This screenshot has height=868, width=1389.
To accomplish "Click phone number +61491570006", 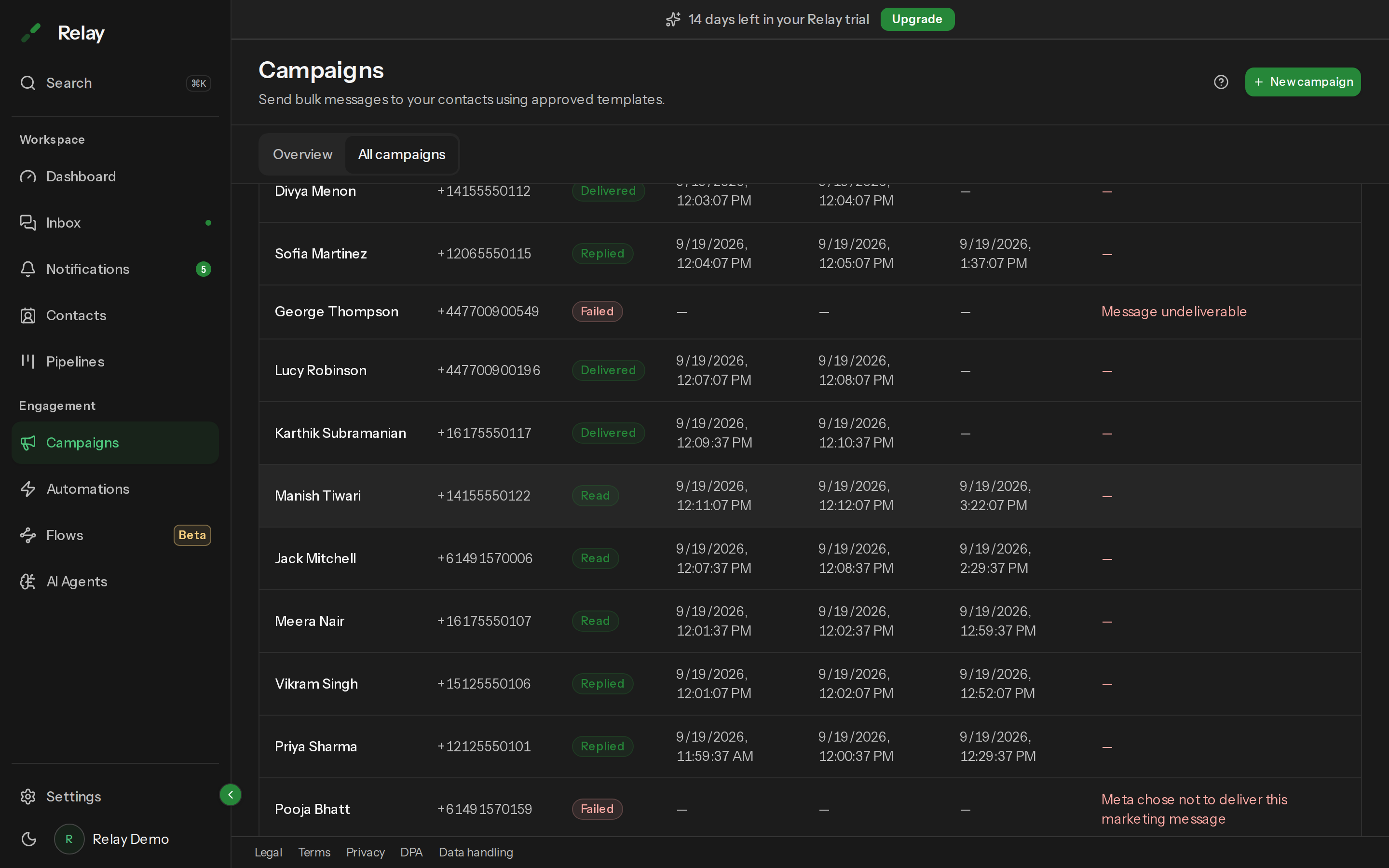I will [484, 558].
